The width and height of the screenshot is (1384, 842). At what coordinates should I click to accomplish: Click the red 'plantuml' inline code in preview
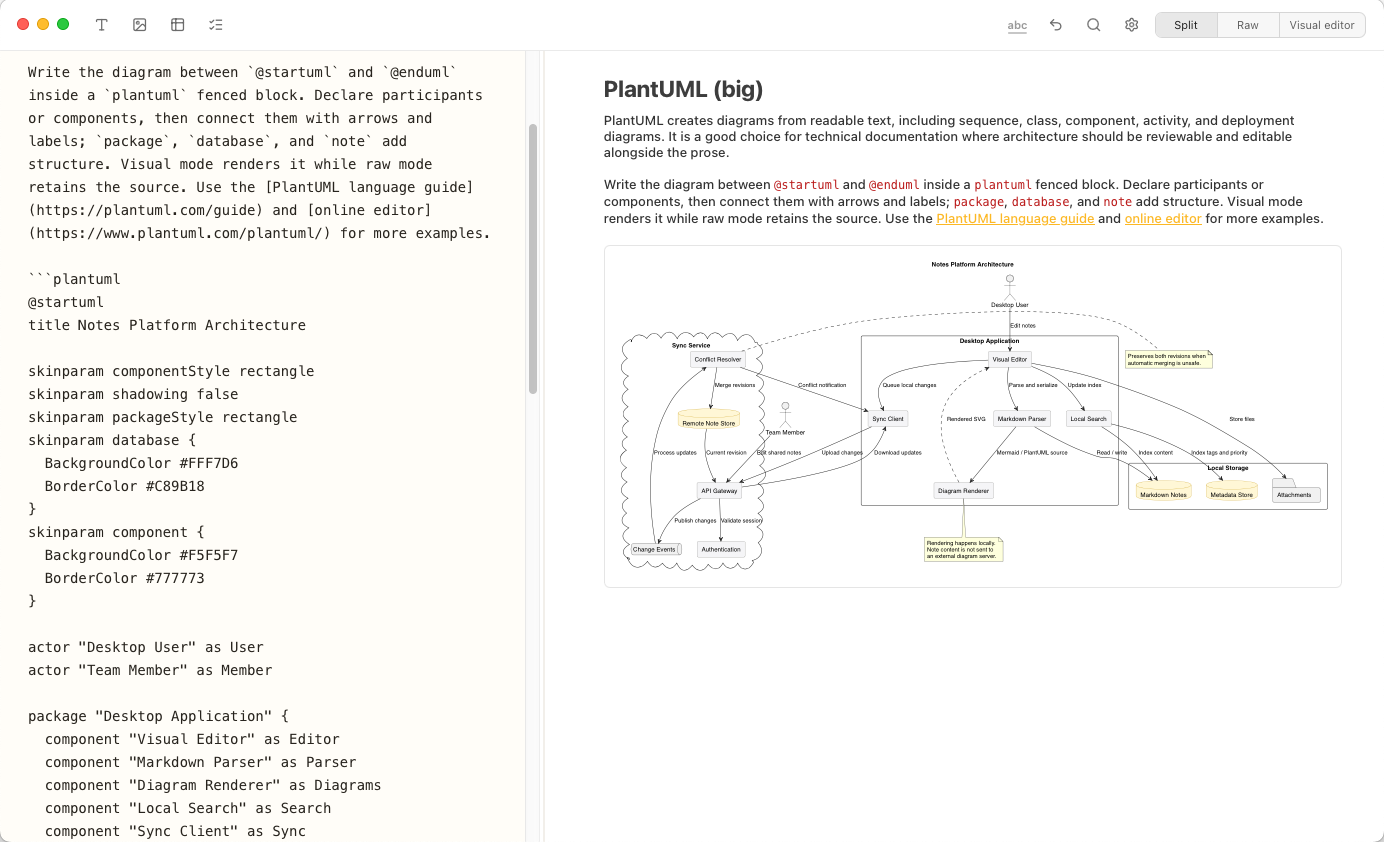pos(1003,185)
